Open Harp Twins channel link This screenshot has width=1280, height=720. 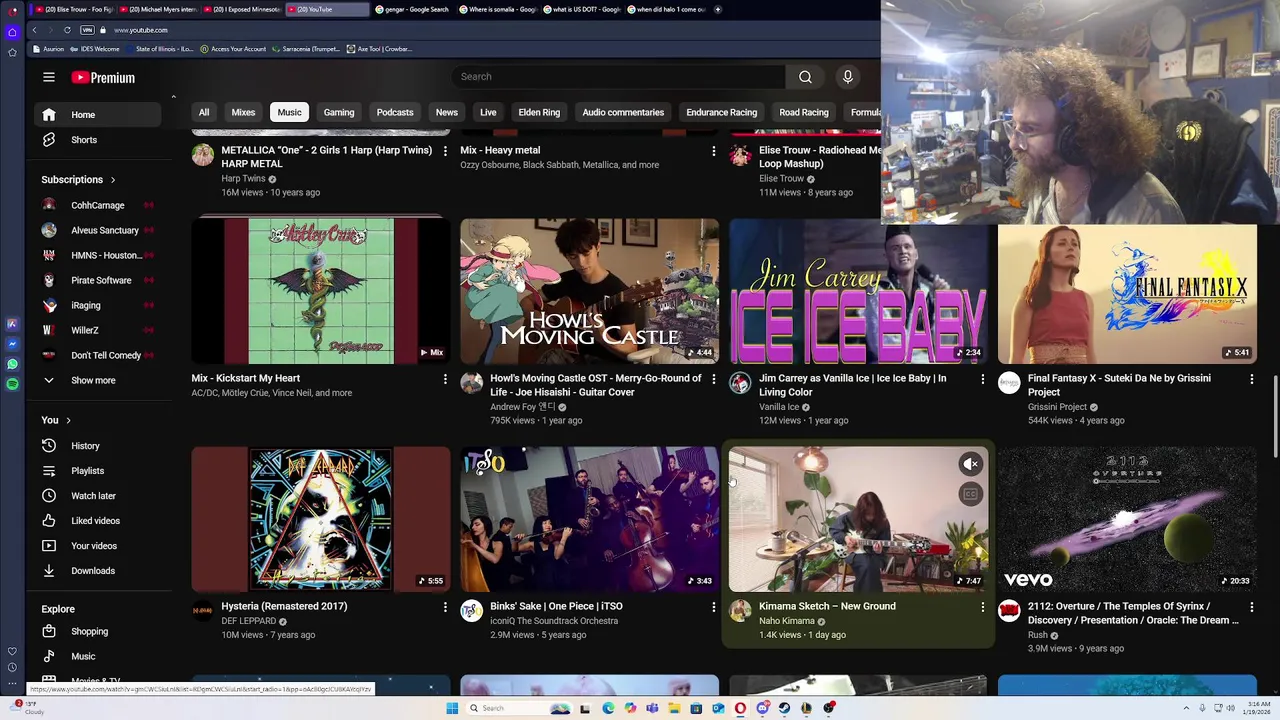(x=243, y=179)
